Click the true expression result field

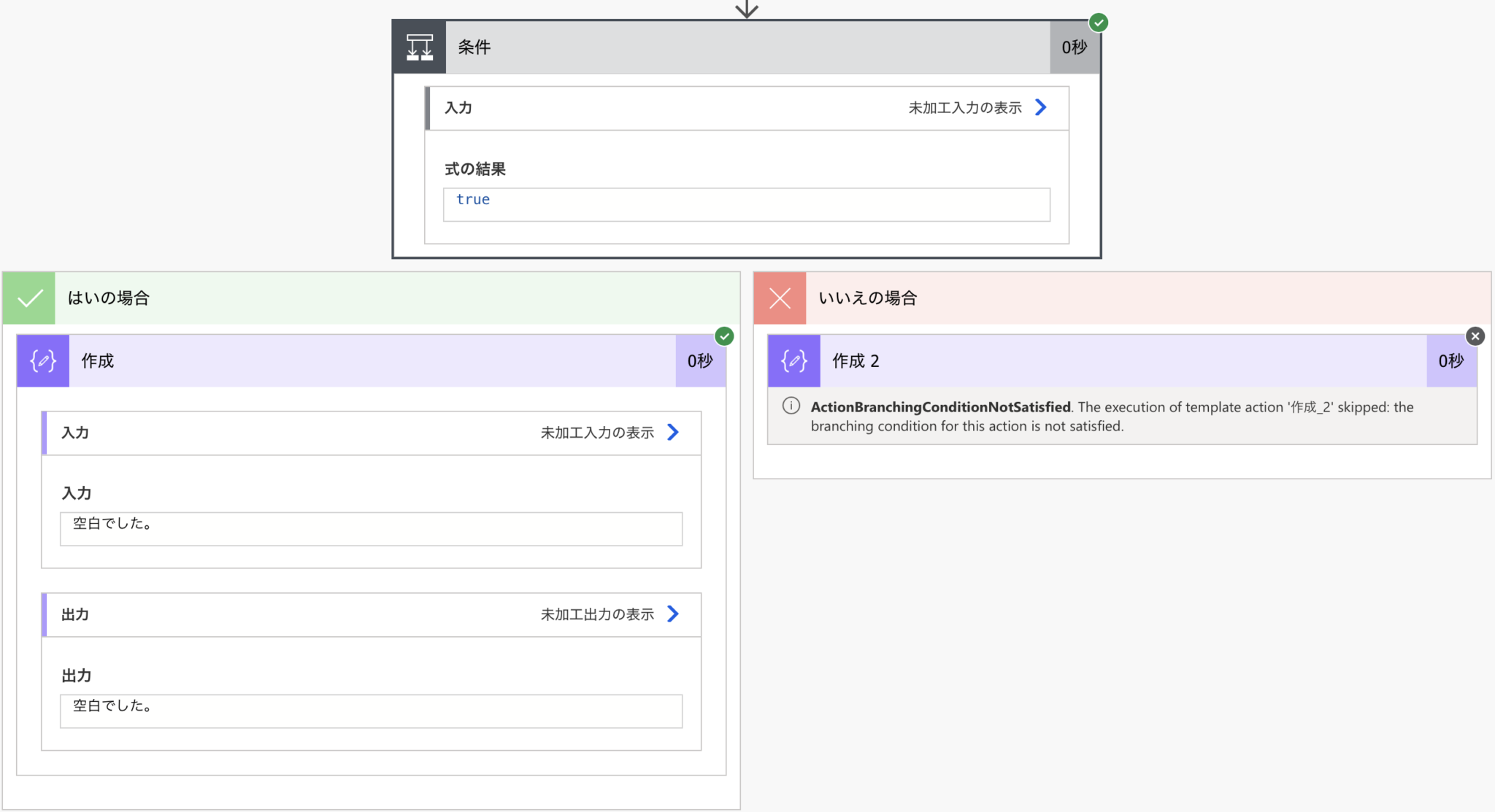pos(744,204)
